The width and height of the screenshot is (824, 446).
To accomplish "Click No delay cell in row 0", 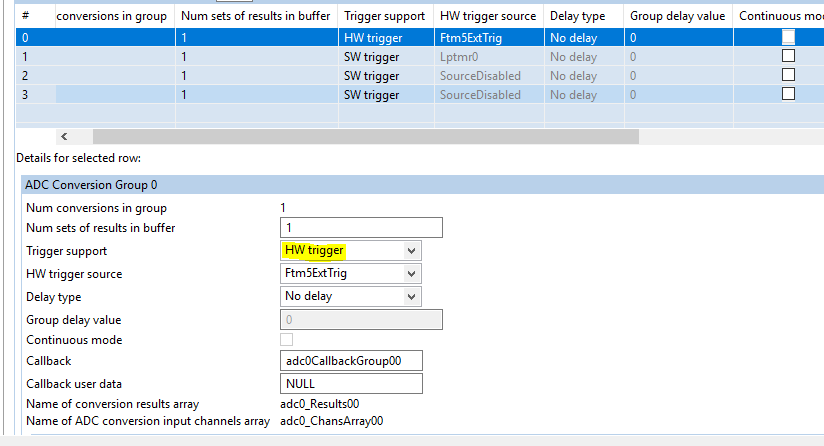I will [584, 38].
